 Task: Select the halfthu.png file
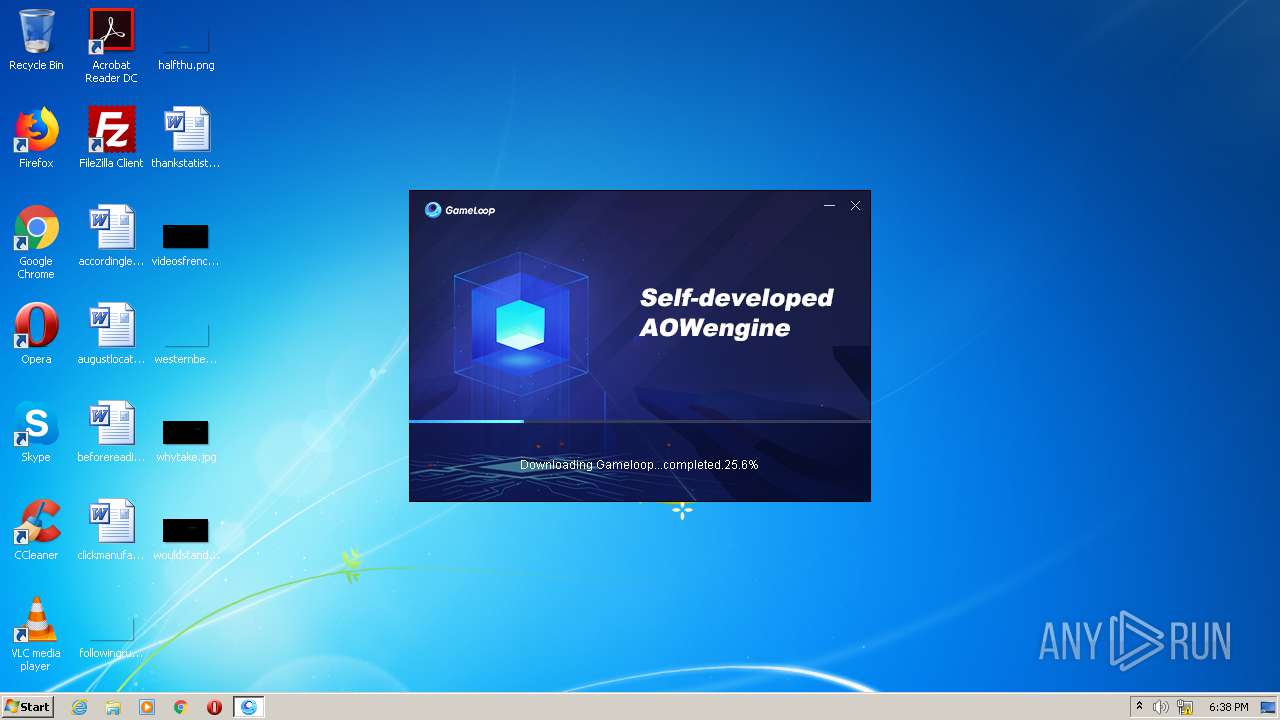pos(186,41)
